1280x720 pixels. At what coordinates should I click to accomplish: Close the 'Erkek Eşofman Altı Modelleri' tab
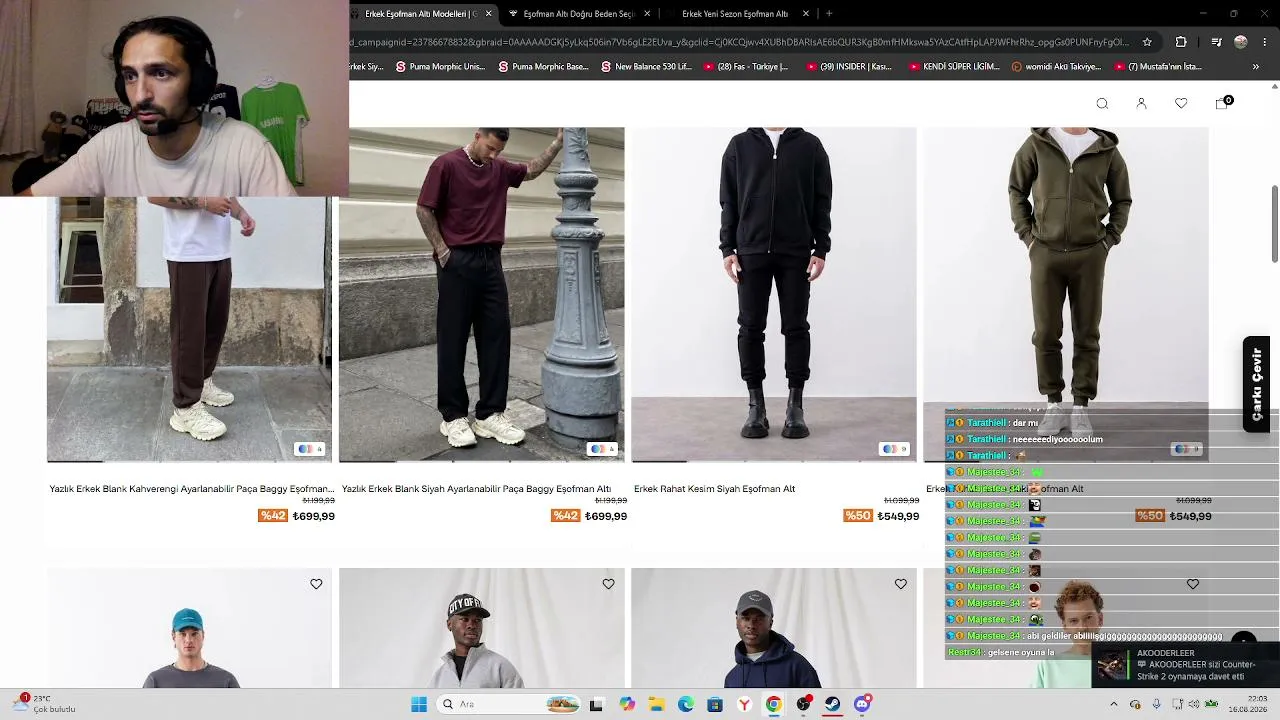tap(488, 14)
